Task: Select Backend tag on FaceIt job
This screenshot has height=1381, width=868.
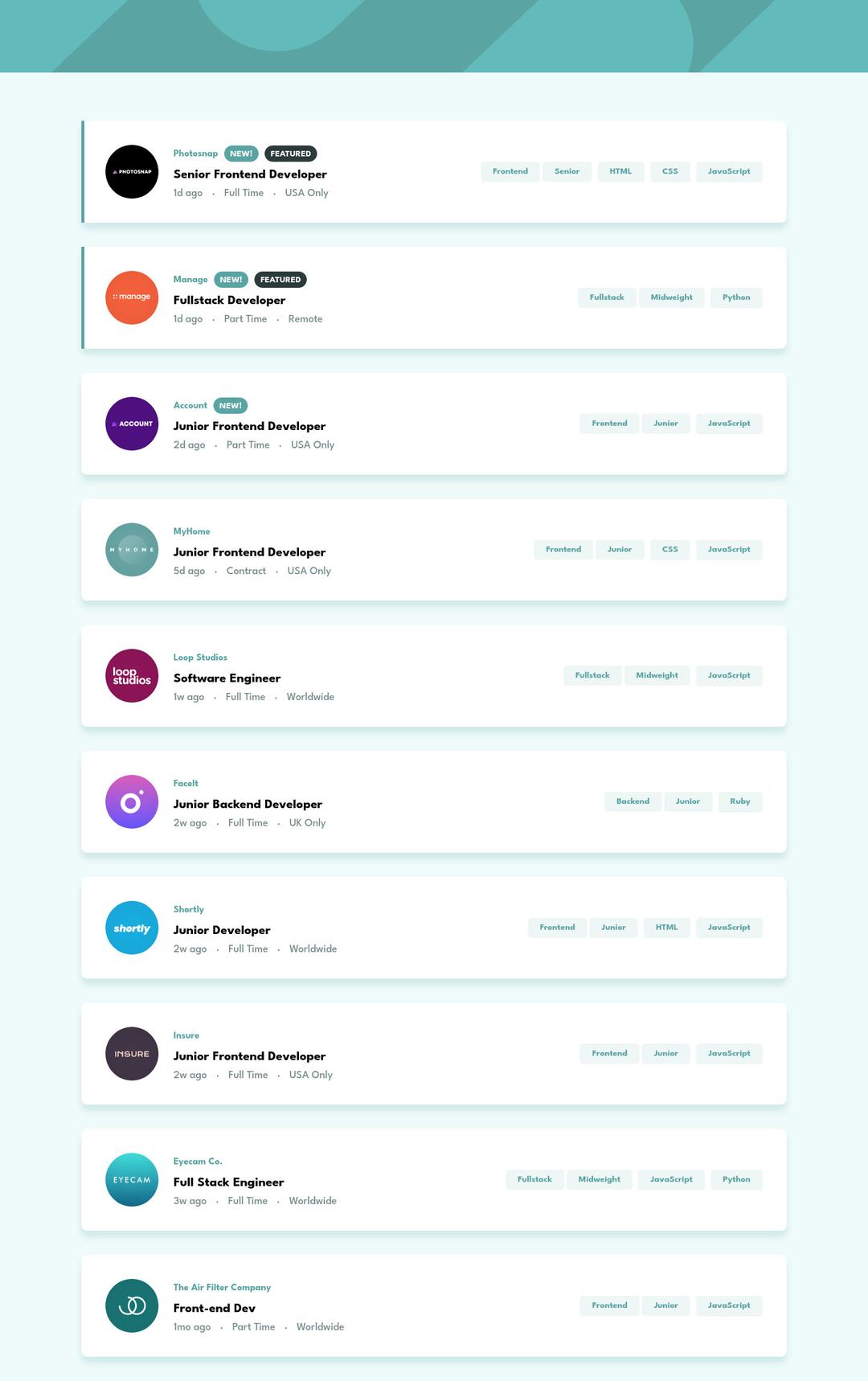Action: point(633,801)
